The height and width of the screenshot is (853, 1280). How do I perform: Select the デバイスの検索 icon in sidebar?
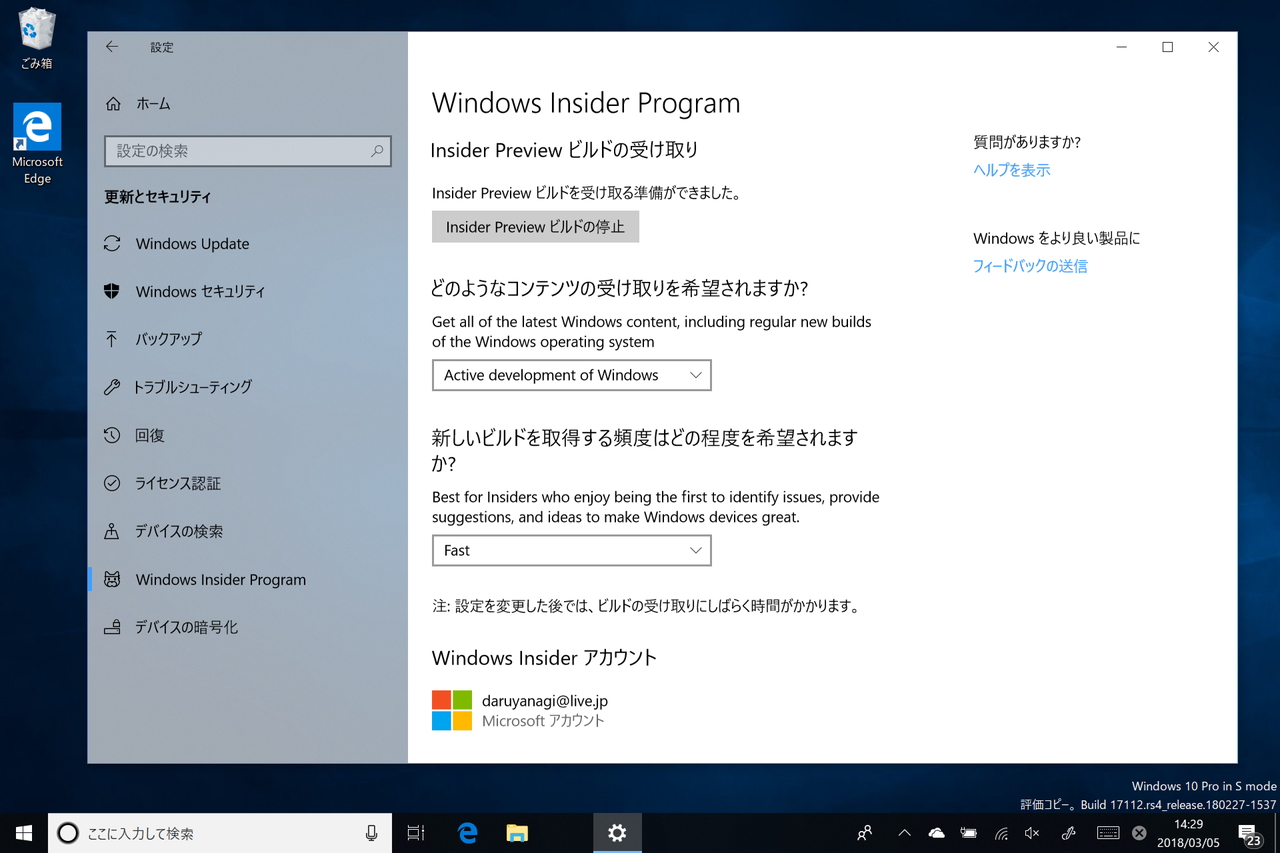coord(113,531)
